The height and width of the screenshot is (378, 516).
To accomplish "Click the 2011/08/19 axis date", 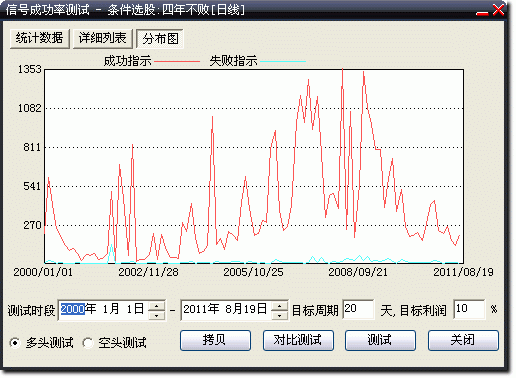I will click(463, 272).
